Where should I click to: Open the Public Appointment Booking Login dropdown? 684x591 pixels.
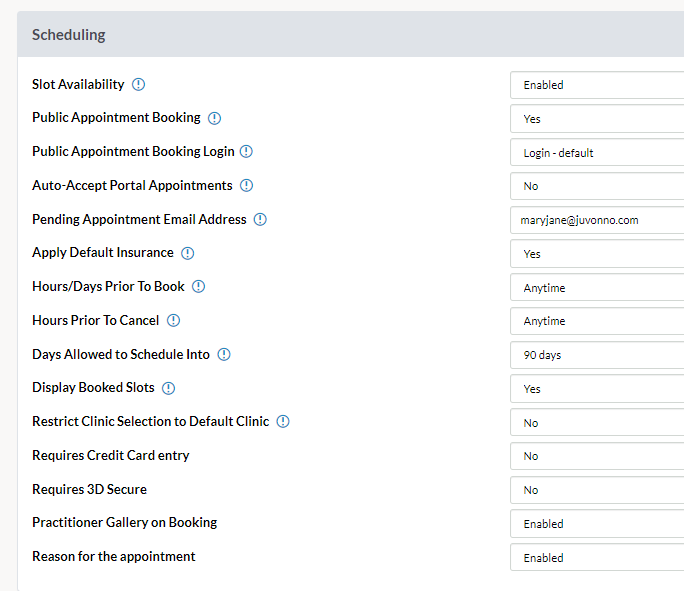597,153
